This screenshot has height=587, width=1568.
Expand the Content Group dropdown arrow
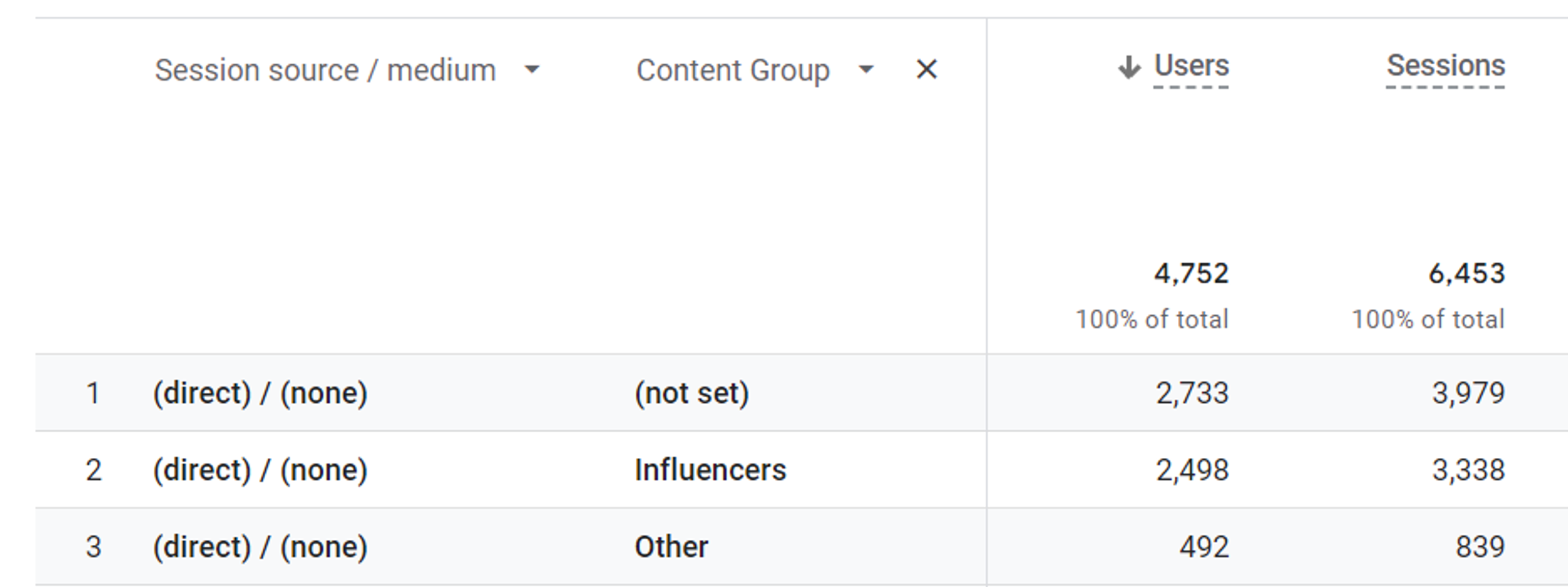(865, 70)
